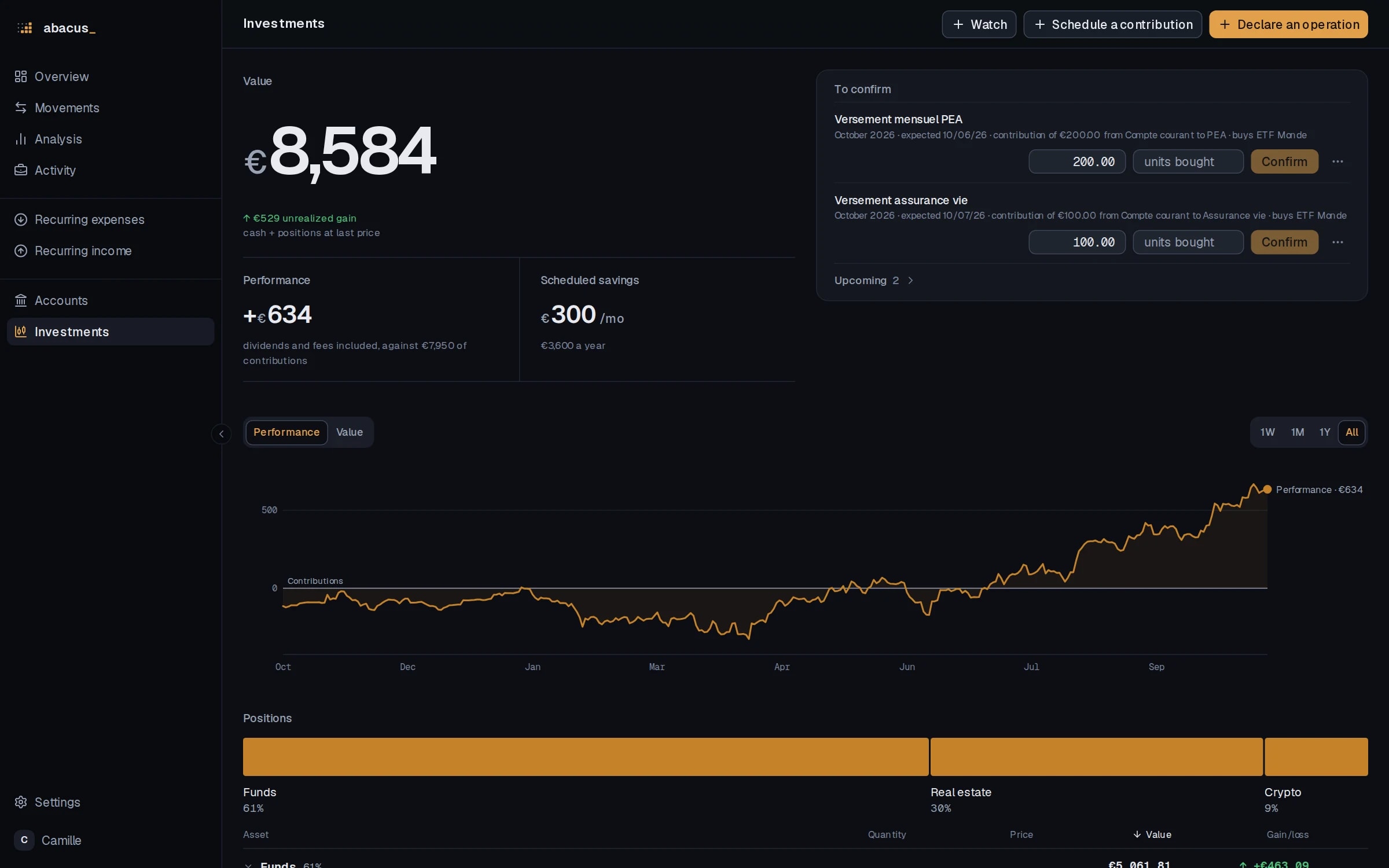Image resolution: width=1389 pixels, height=868 pixels.
Task: Open Movements from the sidebar
Action: (111, 108)
